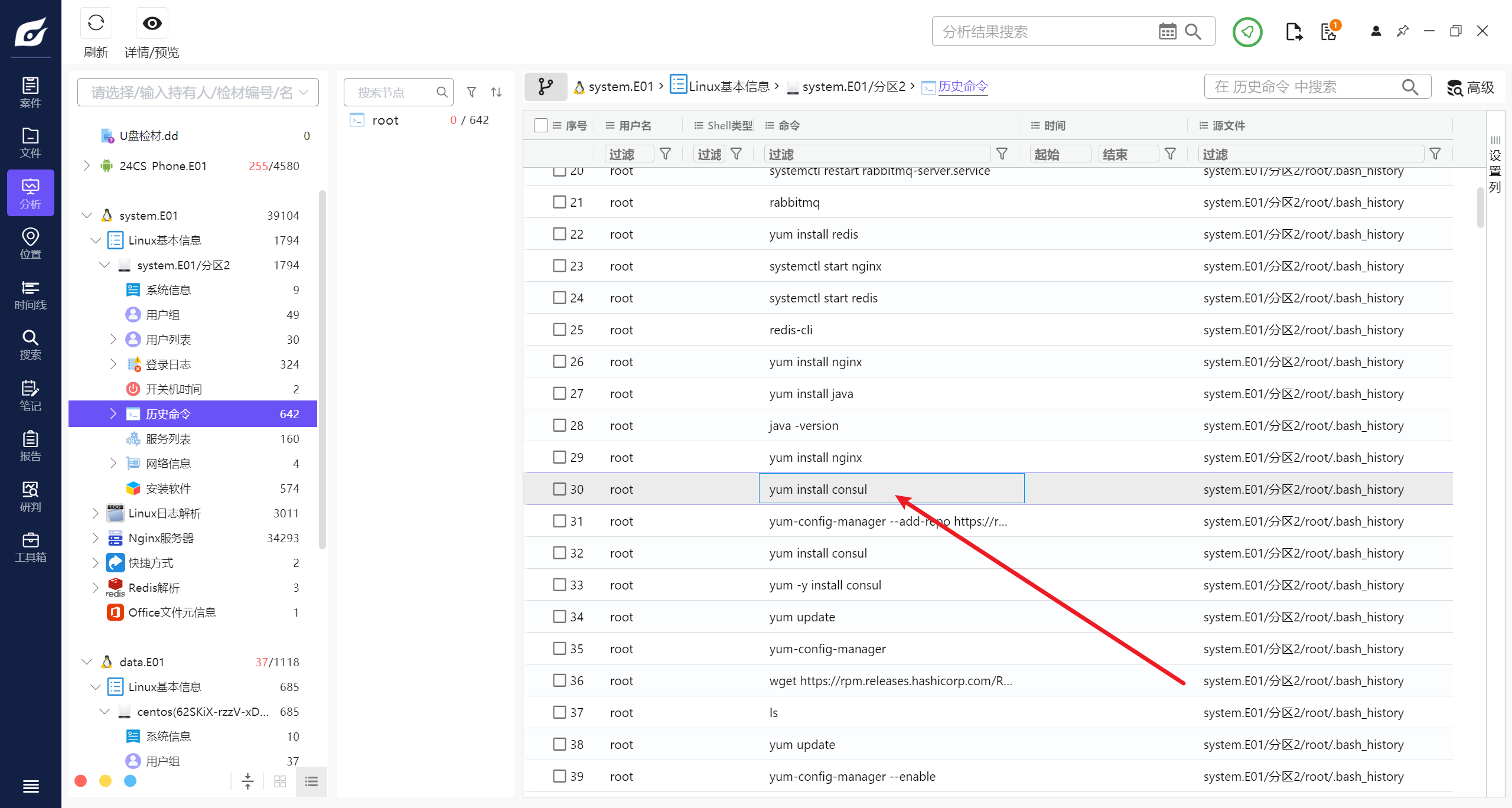The height and width of the screenshot is (808, 1512).
Task: Open the Details/Preview (详情/预览) eye icon
Action: (x=152, y=24)
